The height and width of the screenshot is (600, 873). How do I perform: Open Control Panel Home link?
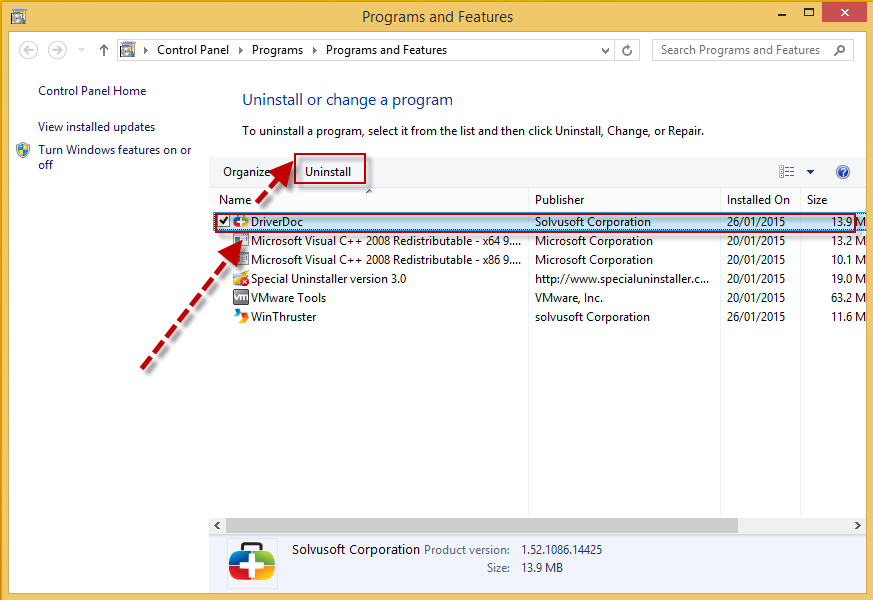(92, 91)
